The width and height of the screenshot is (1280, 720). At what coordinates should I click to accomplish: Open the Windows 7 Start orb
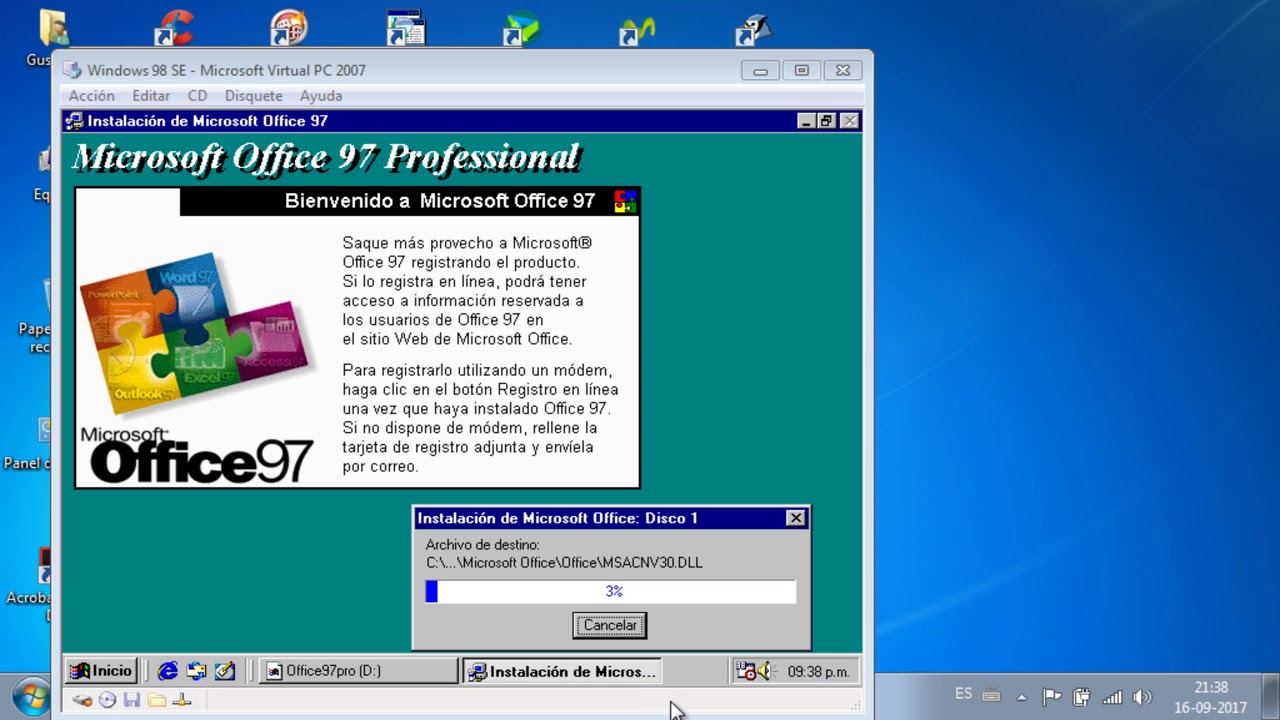point(31,696)
